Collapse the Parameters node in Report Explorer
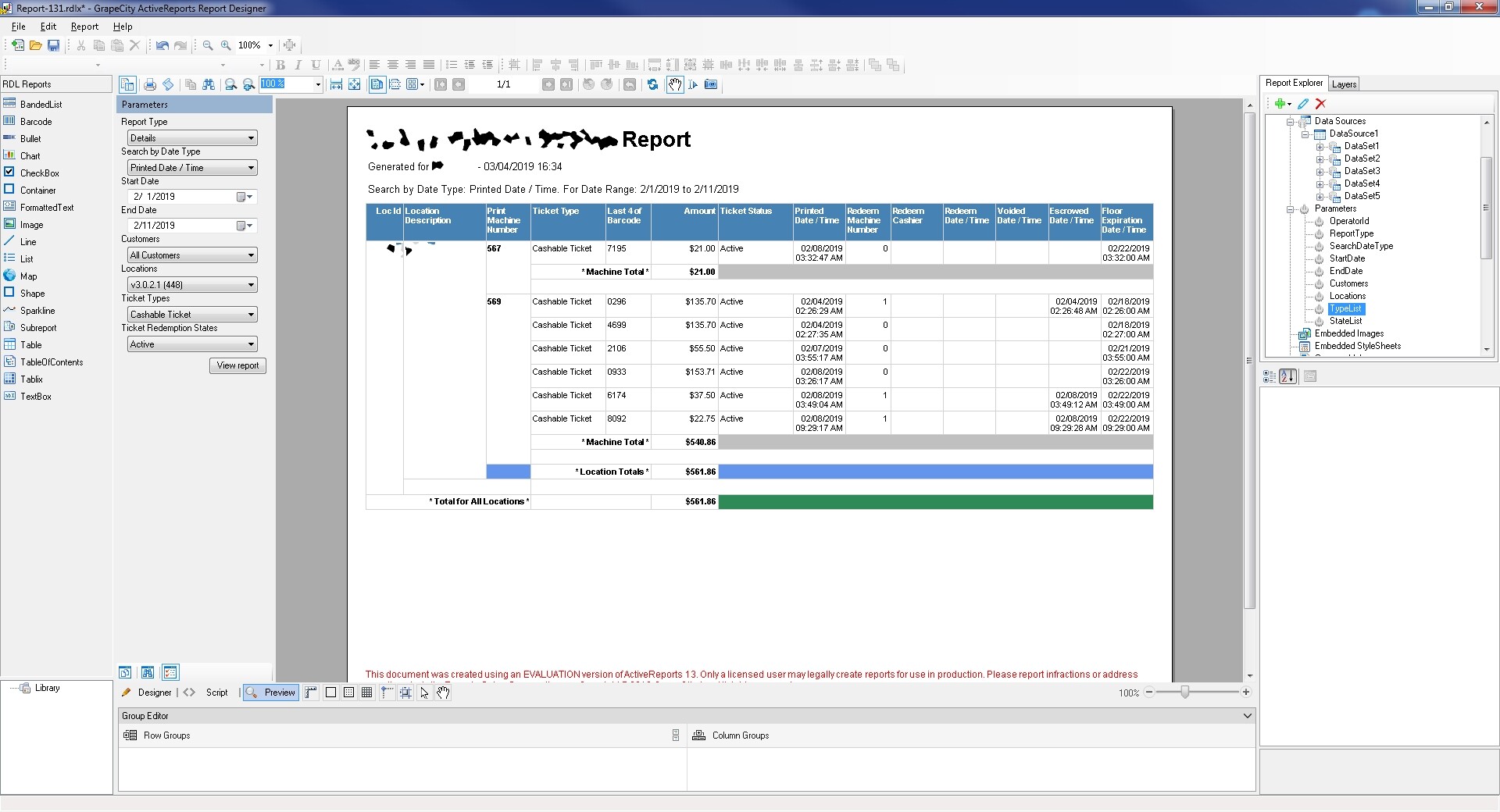 click(1291, 209)
